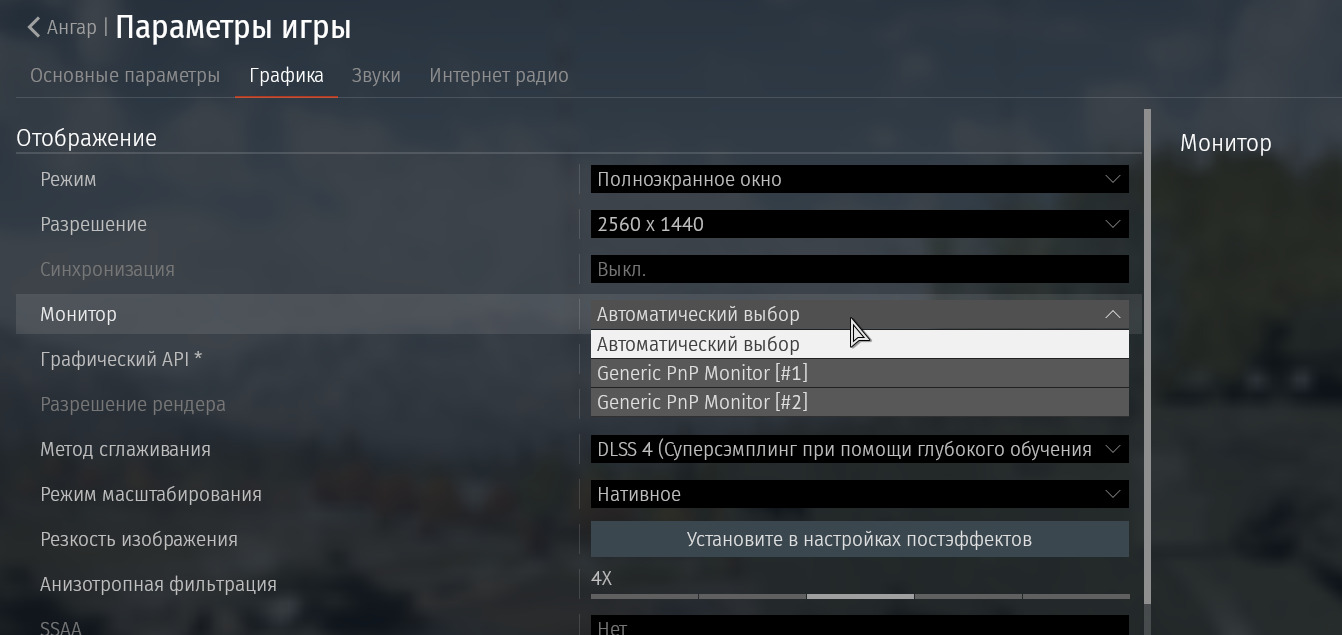Open the 2560 x 1440 resolution dropdown
The image size is (1342, 635).
pos(860,224)
